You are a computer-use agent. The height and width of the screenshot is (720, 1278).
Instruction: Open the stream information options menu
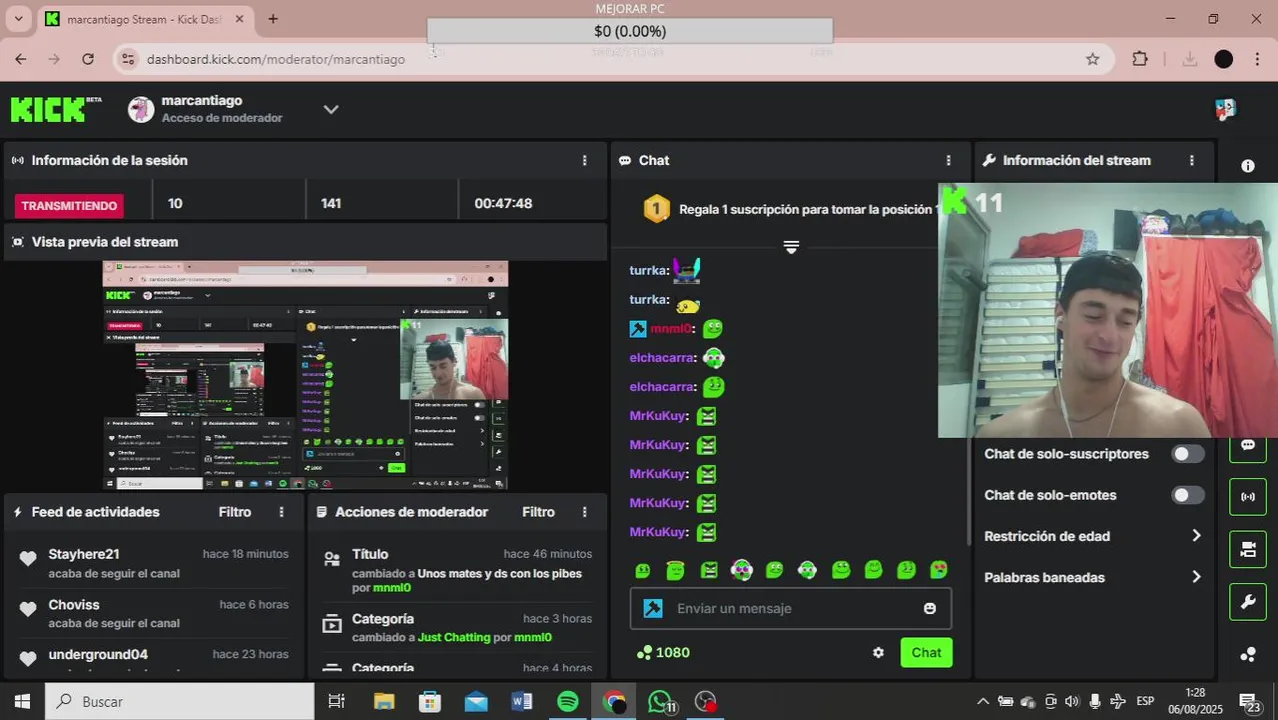[x=1191, y=160]
